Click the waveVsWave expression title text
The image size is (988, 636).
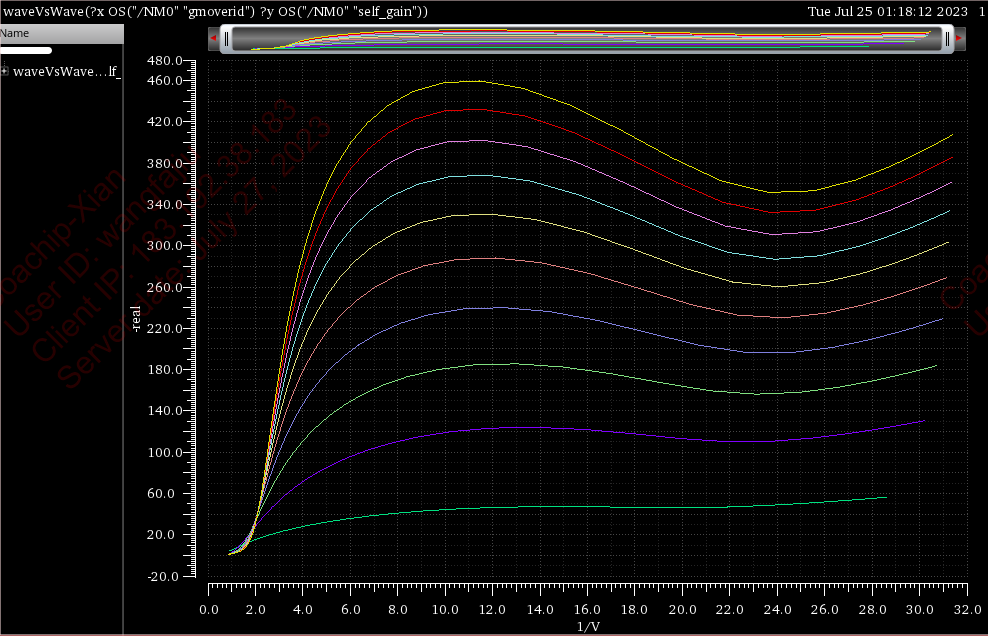click(x=215, y=11)
